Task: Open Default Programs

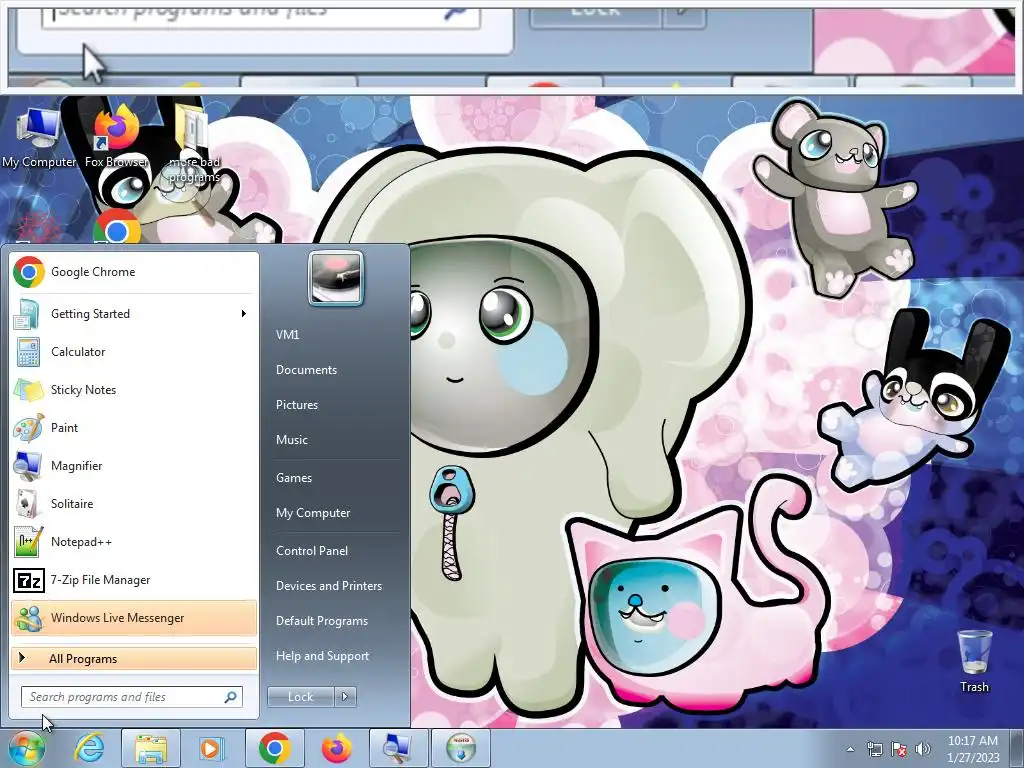Action: click(x=321, y=621)
